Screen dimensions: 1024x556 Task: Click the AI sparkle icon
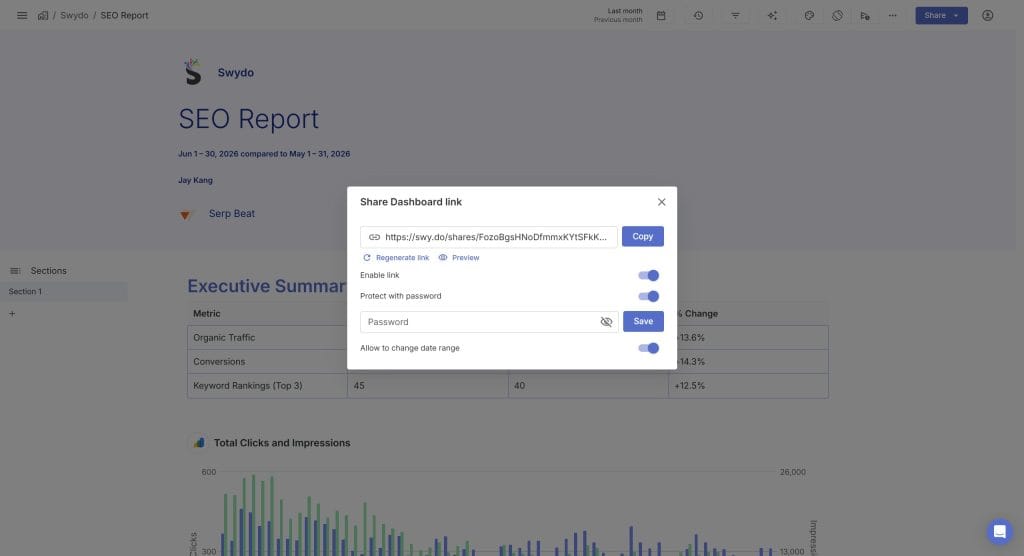[773, 15]
